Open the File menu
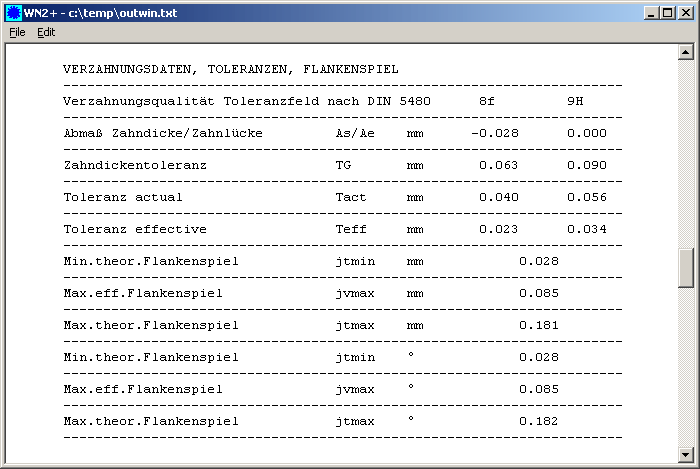 pyautogui.click(x=17, y=32)
